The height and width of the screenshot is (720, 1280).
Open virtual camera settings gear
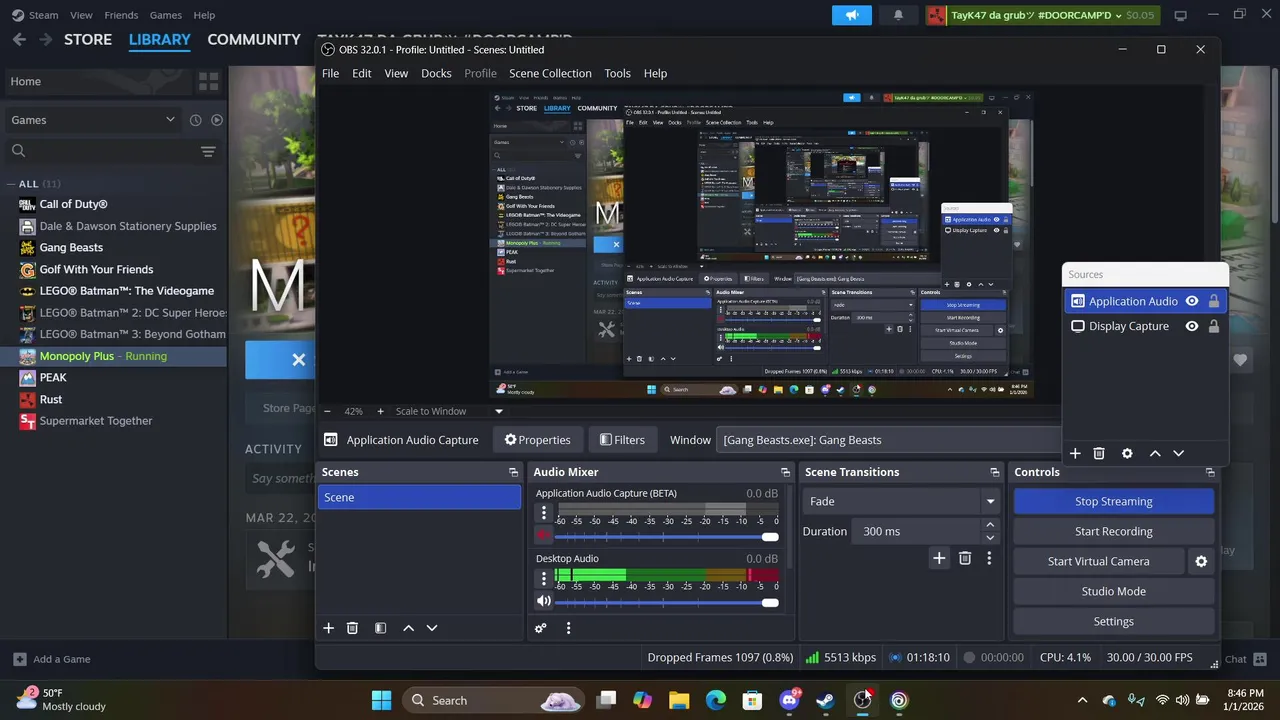tap(1201, 561)
